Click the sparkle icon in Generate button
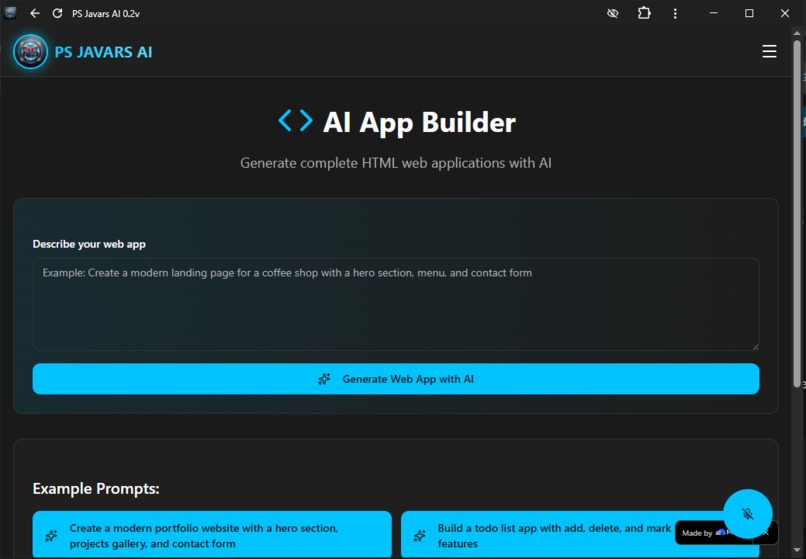The image size is (806, 559). coord(324,379)
